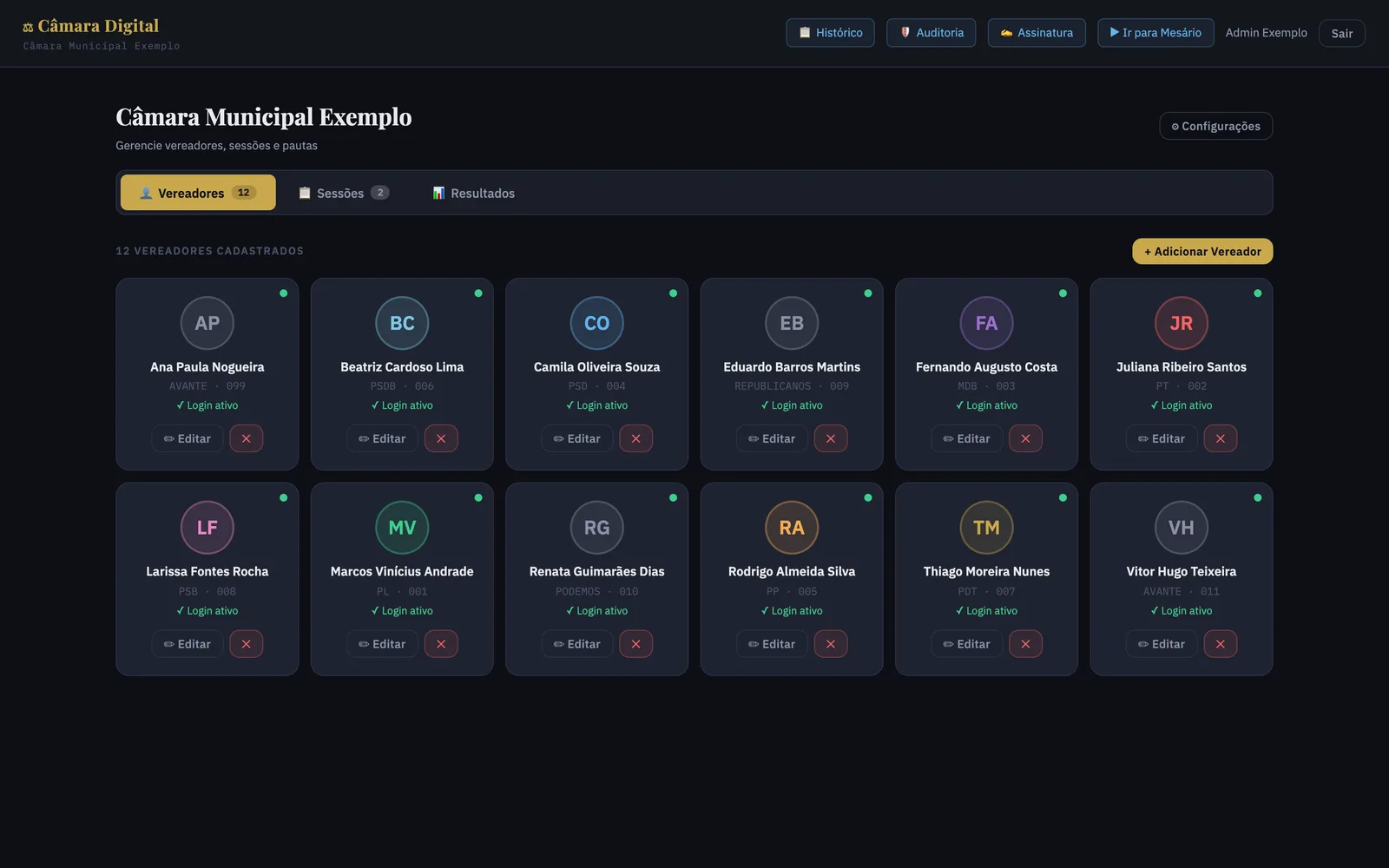Remove Fernando Augusto Costa with the X icon
This screenshot has width=1389, height=868.
pos(1025,438)
